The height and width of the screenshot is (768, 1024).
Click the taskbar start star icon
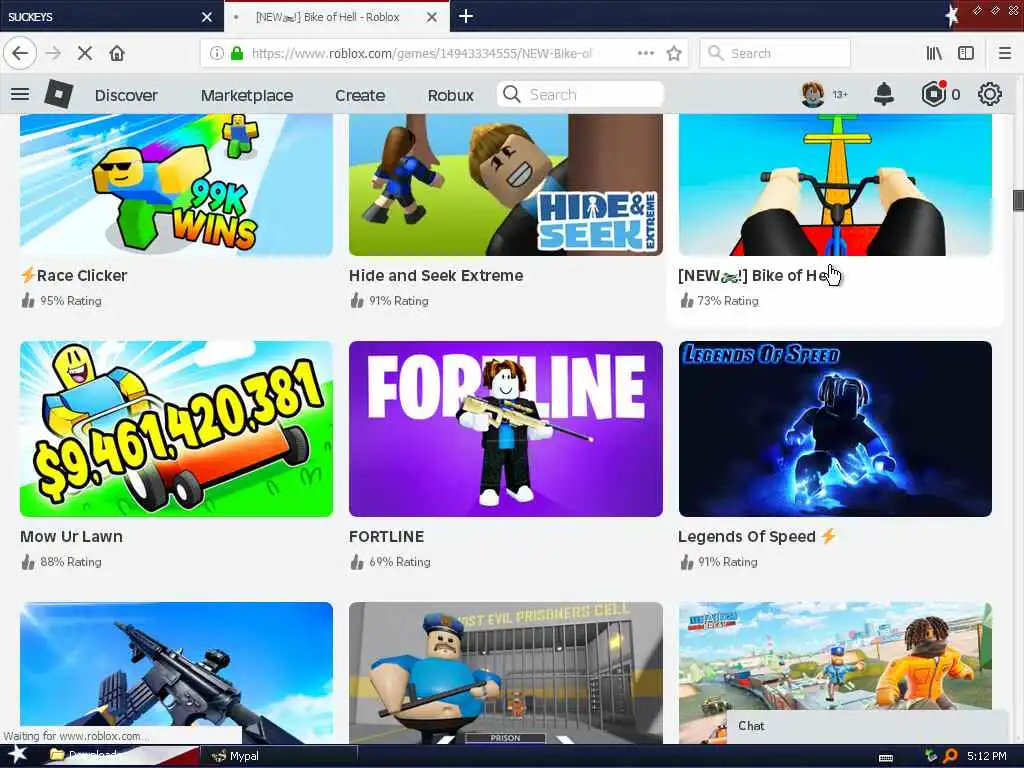pyautogui.click(x=18, y=756)
